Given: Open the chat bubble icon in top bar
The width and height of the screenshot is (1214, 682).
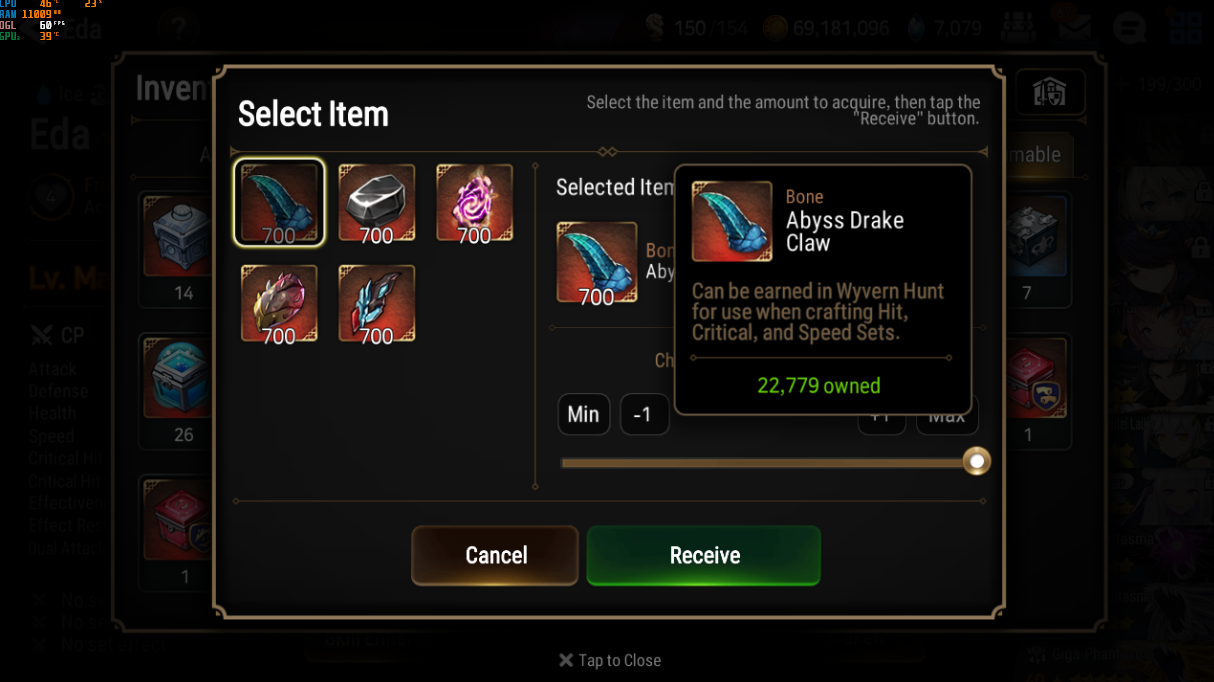Looking at the screenshot, I should 1129,27.
